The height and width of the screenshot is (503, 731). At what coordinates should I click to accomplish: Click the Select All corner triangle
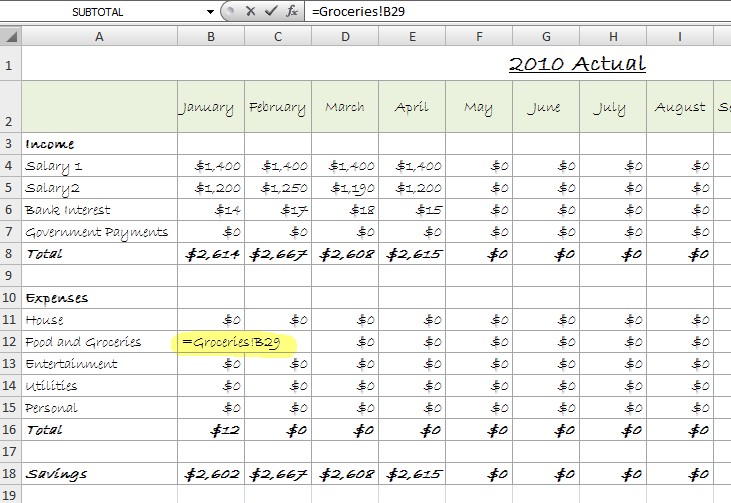click(10, 37)
